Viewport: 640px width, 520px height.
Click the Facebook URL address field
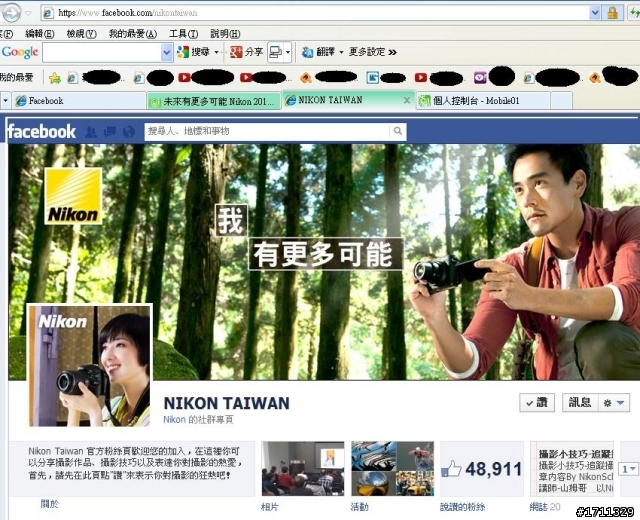click(x=316, y=13)
